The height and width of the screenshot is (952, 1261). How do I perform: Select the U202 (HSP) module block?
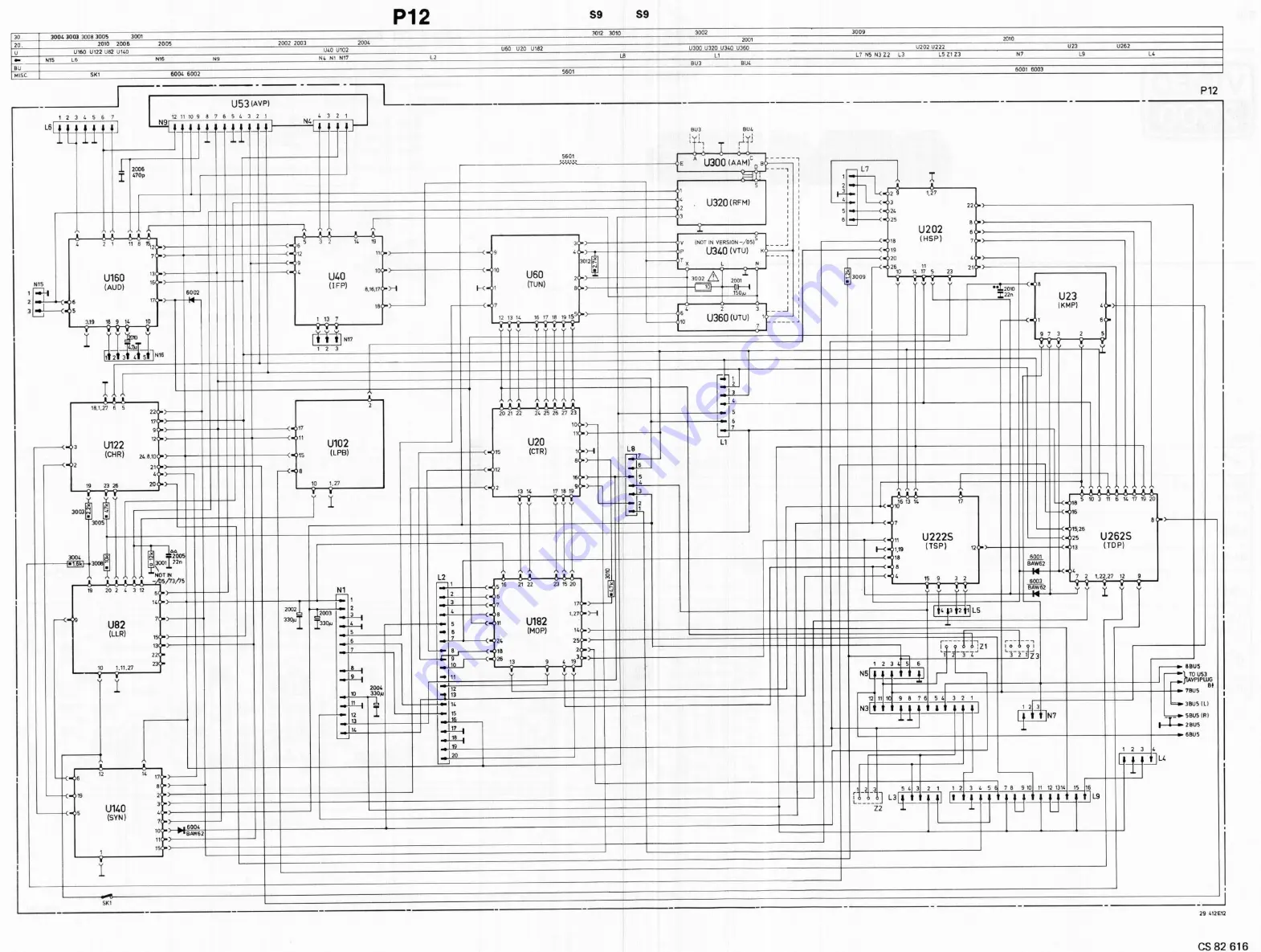tap(932, 233)
